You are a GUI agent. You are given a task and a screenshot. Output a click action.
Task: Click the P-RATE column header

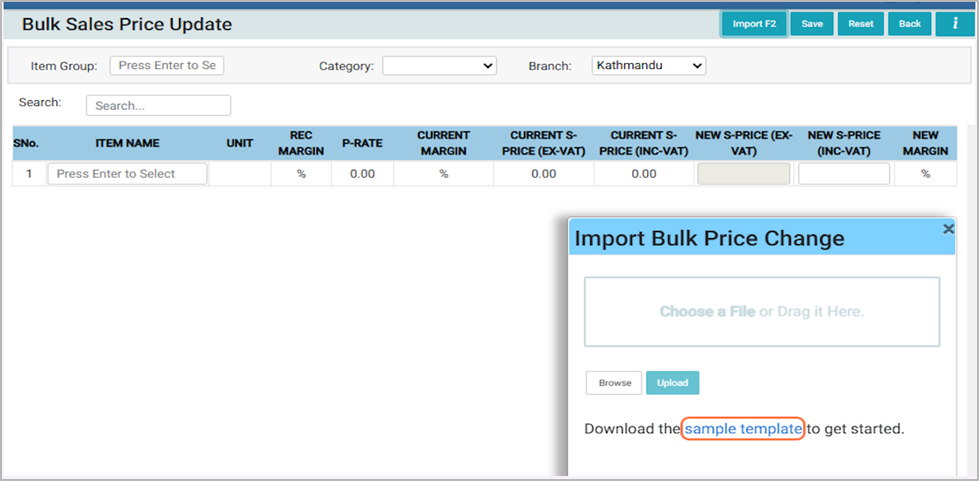pyautogui.click(x=362, y=143)
